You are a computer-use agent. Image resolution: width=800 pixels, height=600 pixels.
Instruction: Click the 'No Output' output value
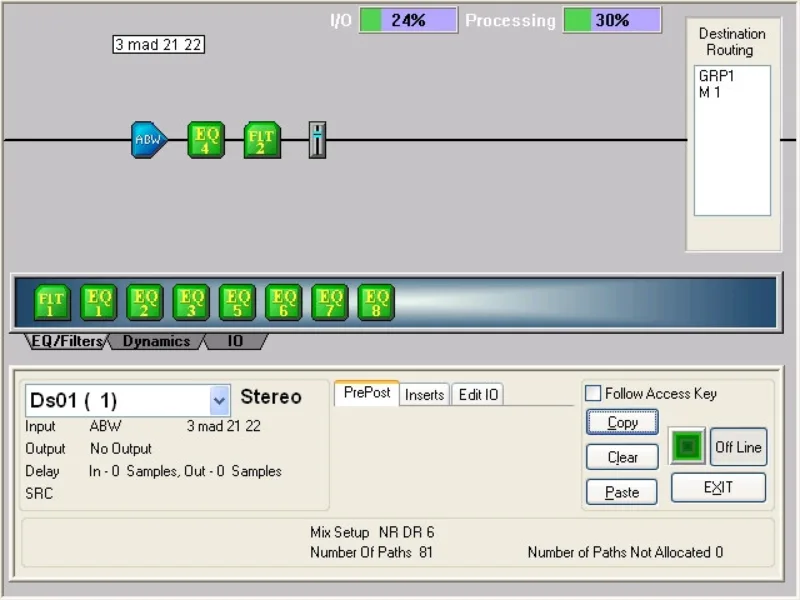pyautogui.click(x=121, y=448)
